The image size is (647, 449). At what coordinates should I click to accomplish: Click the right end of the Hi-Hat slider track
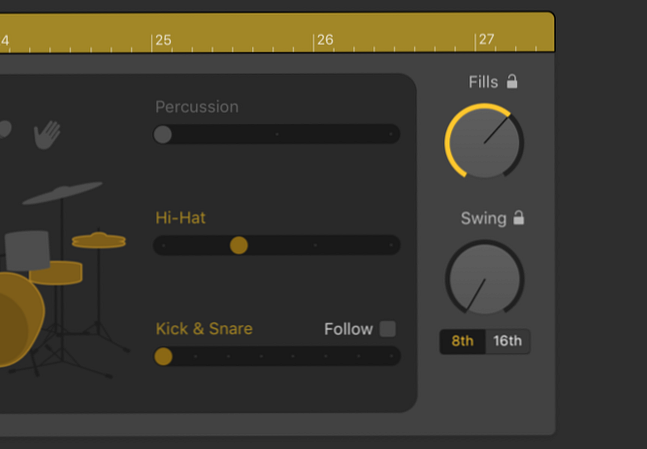(393, 245)
